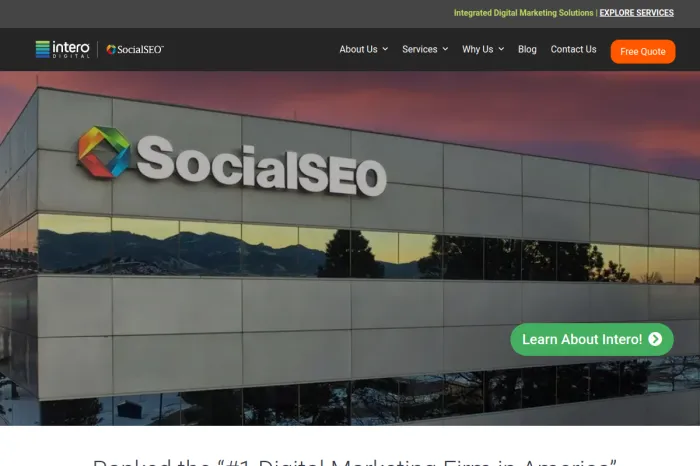Click the Intero Digital logo in header

pyautogui.click(x=62, y=49)
